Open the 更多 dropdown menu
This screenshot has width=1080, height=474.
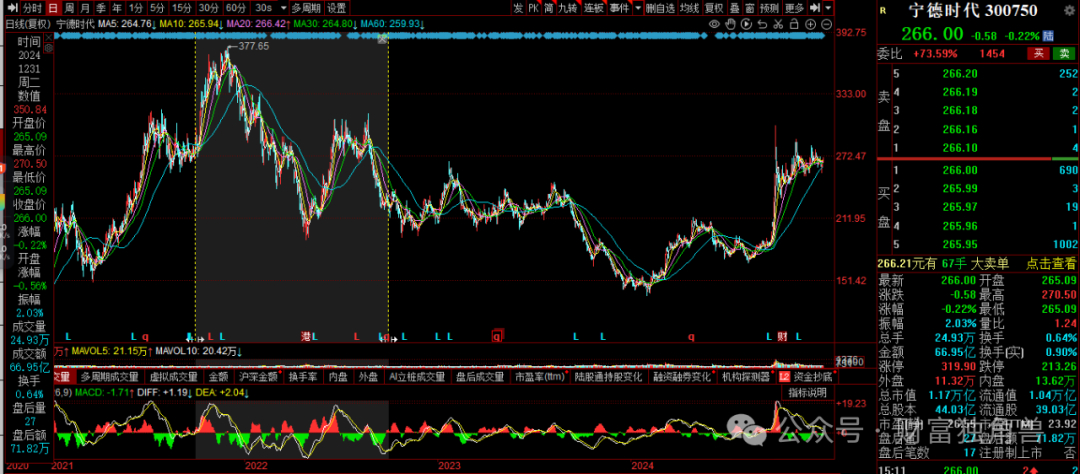click(x=794, y=7)
